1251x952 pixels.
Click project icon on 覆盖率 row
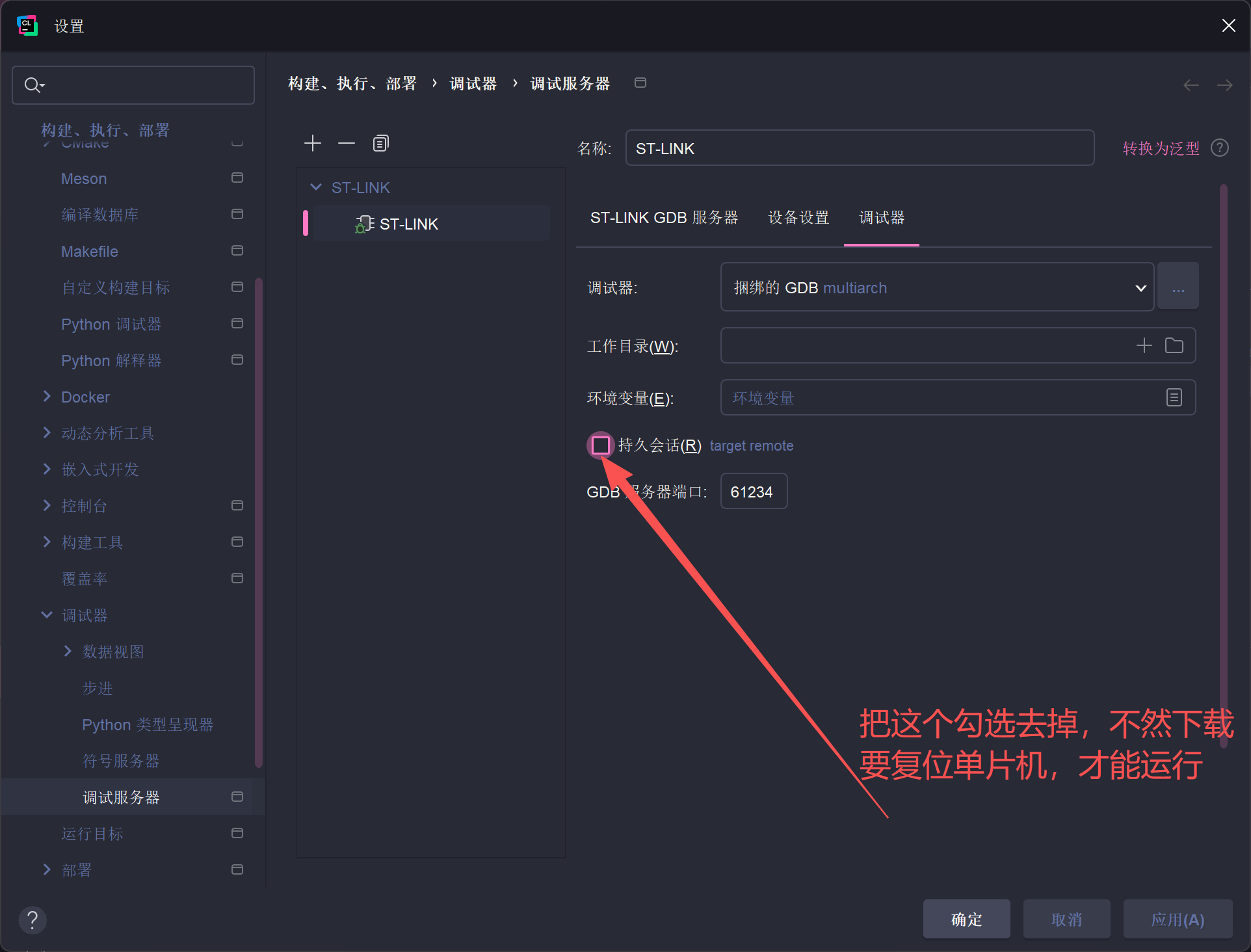tap(237, 578)
